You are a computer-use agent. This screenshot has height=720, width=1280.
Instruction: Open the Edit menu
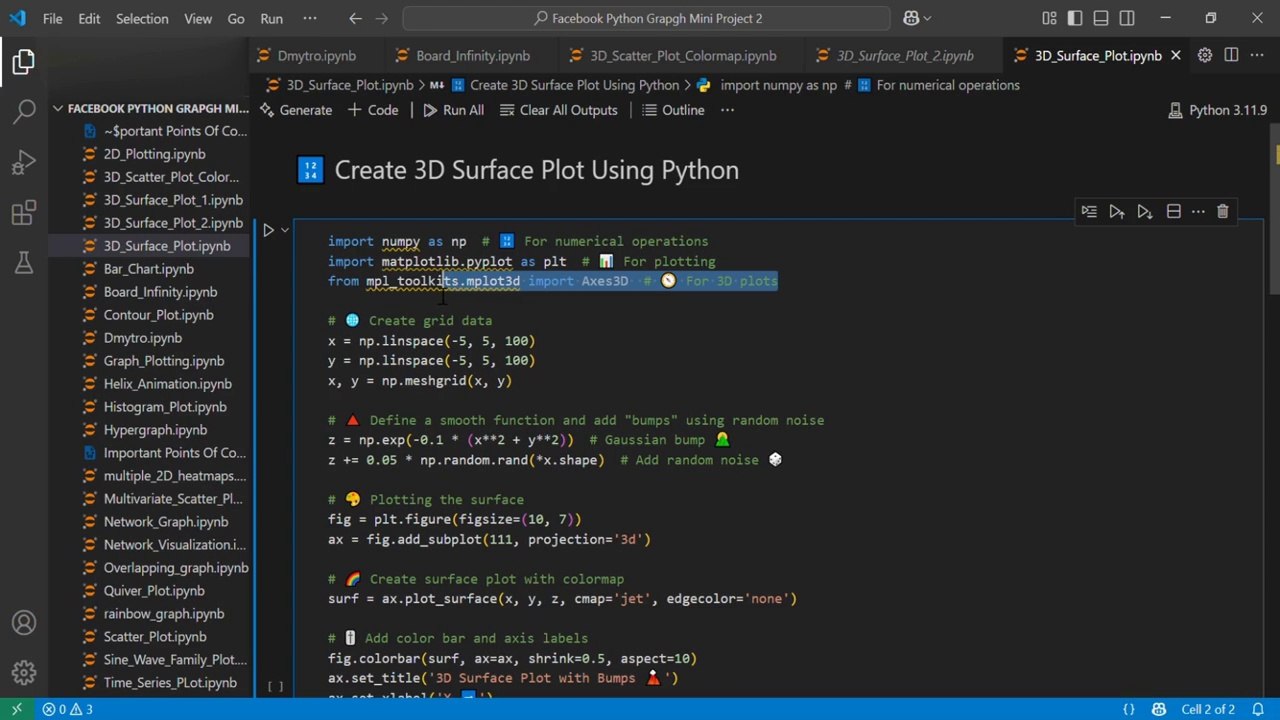click(89, 18)
